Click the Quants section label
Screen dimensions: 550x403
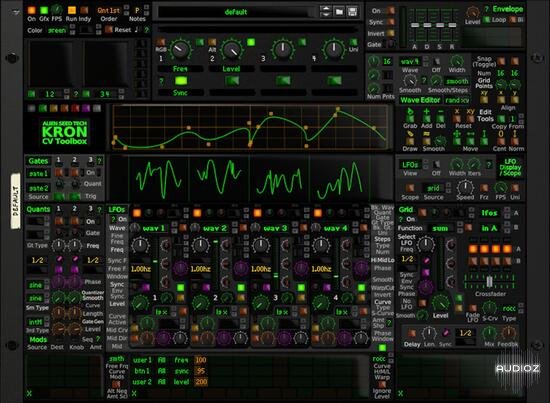pyautogui.click(x=38, y=209)
